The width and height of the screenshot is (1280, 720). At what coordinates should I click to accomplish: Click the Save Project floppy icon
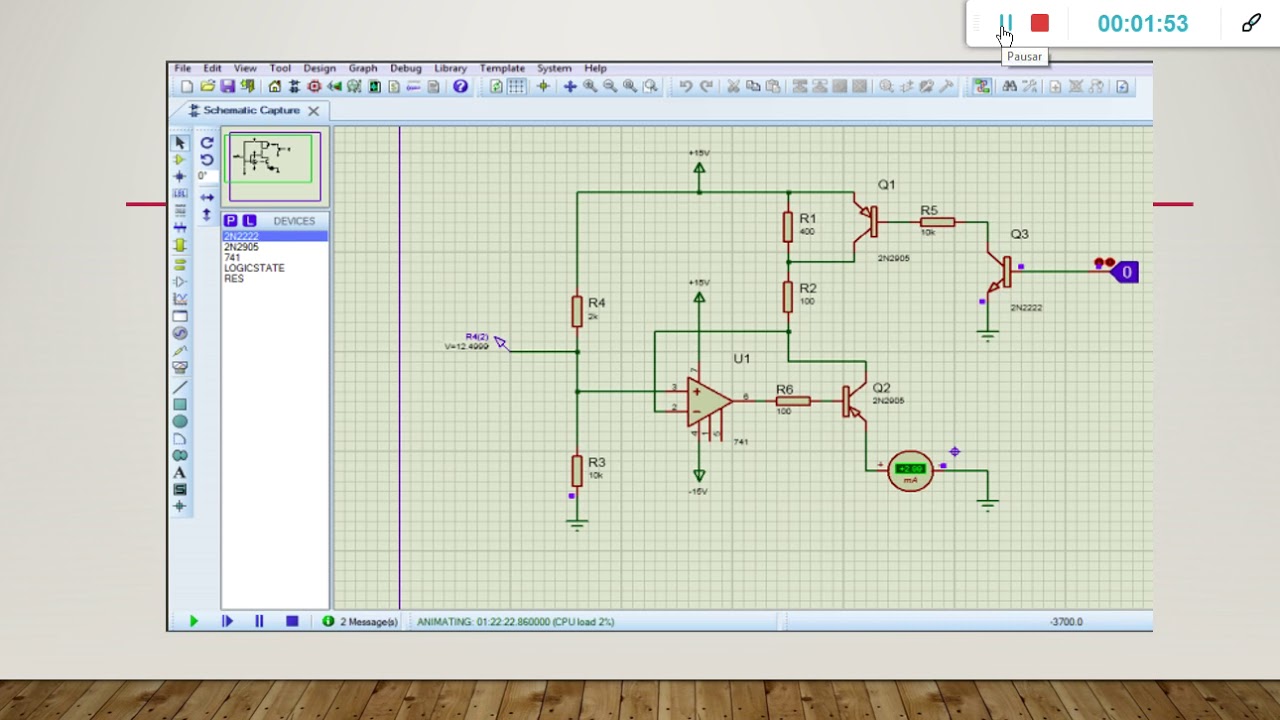(x=227, y=87)
